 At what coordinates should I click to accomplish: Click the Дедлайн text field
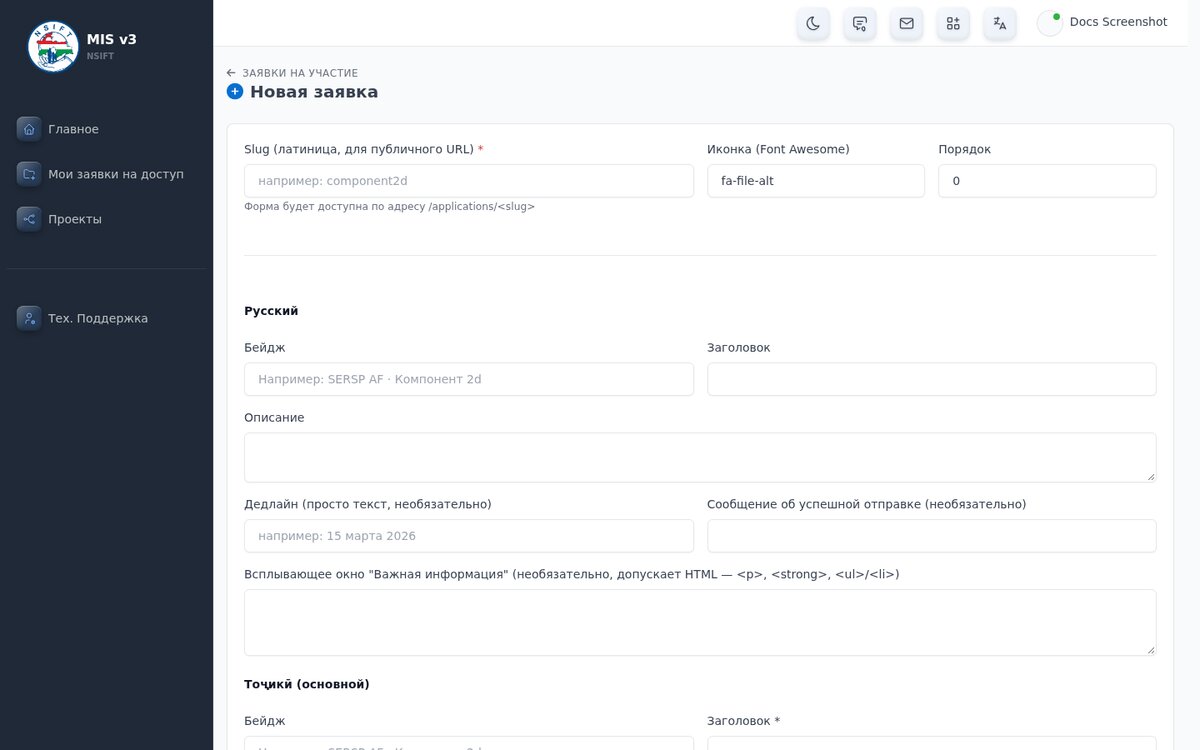[x=469, y=536]
